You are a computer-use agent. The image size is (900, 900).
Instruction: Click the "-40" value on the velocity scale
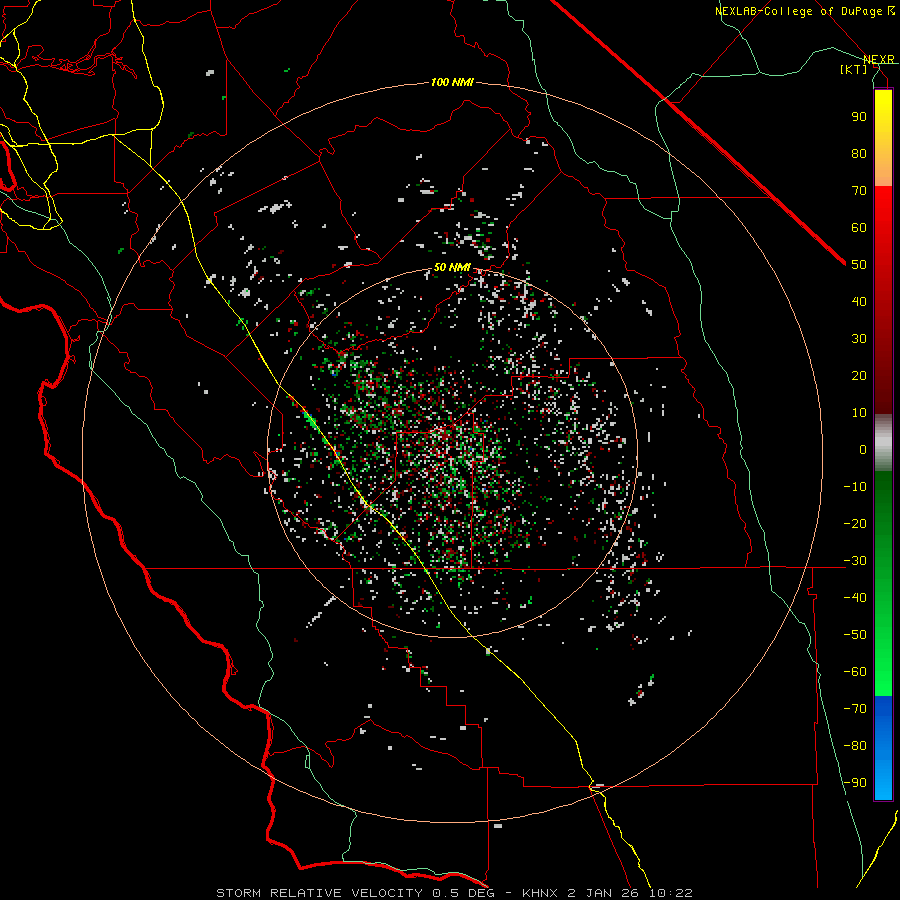pos(855,598)
